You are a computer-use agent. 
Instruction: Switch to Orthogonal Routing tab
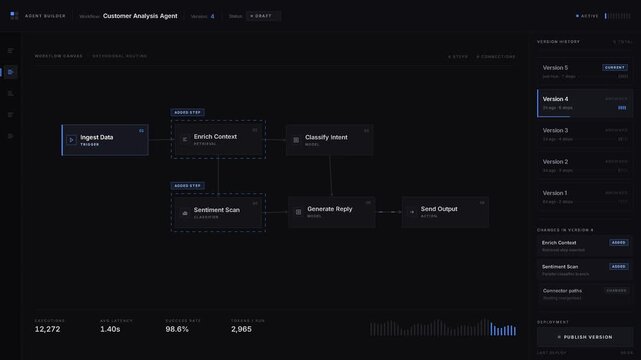coord(120,56)
